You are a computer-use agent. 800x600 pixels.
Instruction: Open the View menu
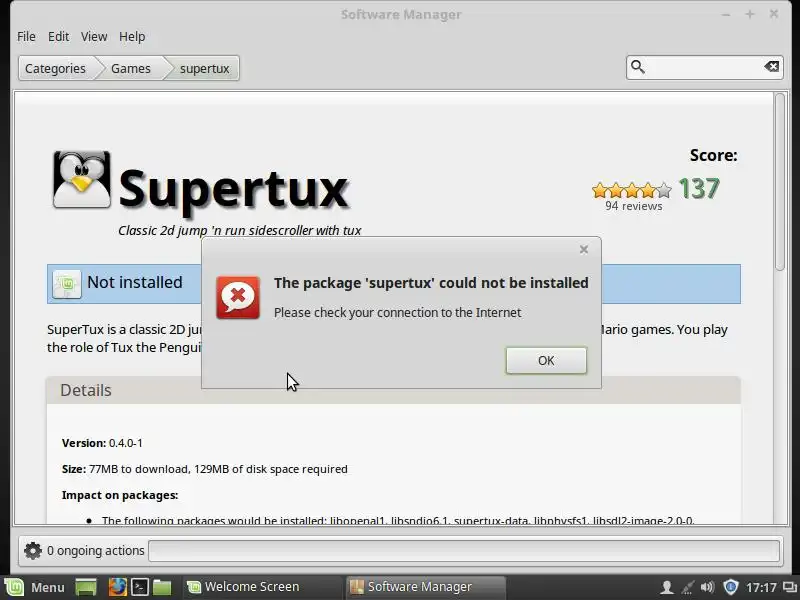click(94, 37)
